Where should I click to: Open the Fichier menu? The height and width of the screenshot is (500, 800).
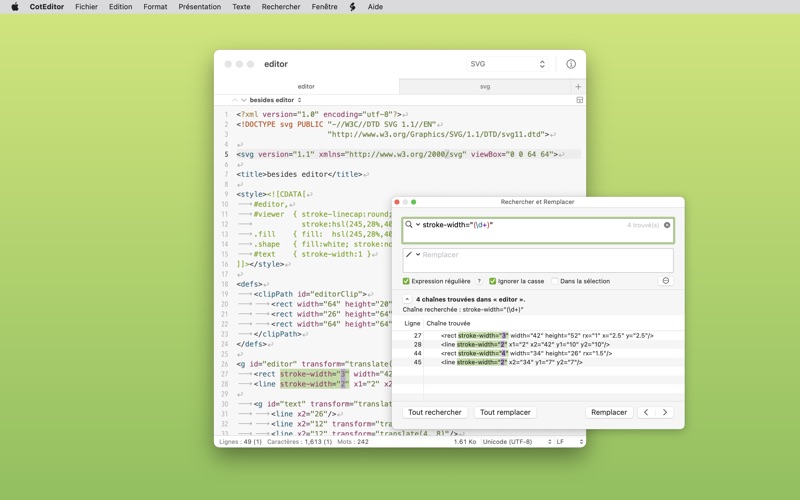point(86,7)
